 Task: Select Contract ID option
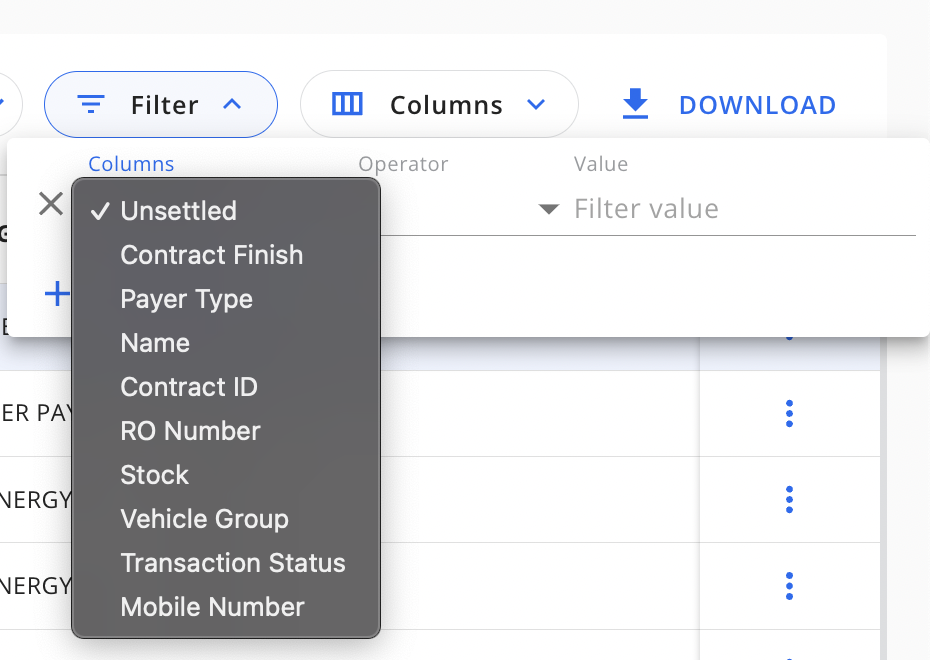(225, 387)
